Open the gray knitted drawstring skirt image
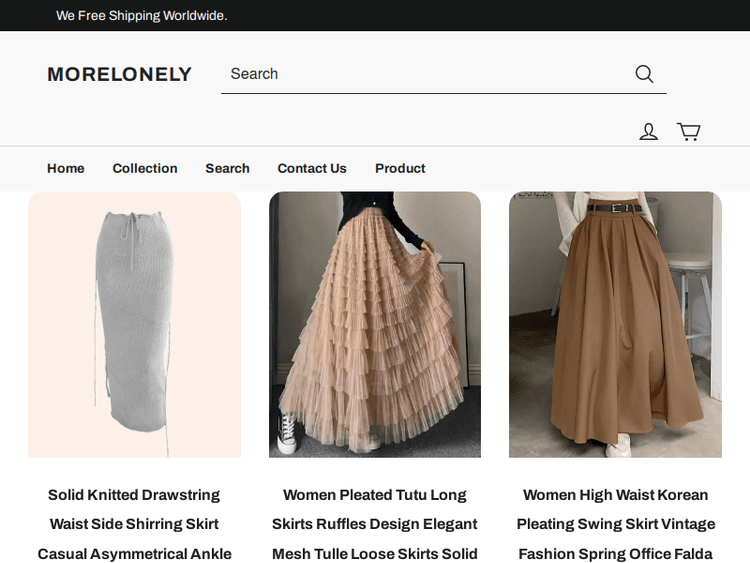 [134, 324]
